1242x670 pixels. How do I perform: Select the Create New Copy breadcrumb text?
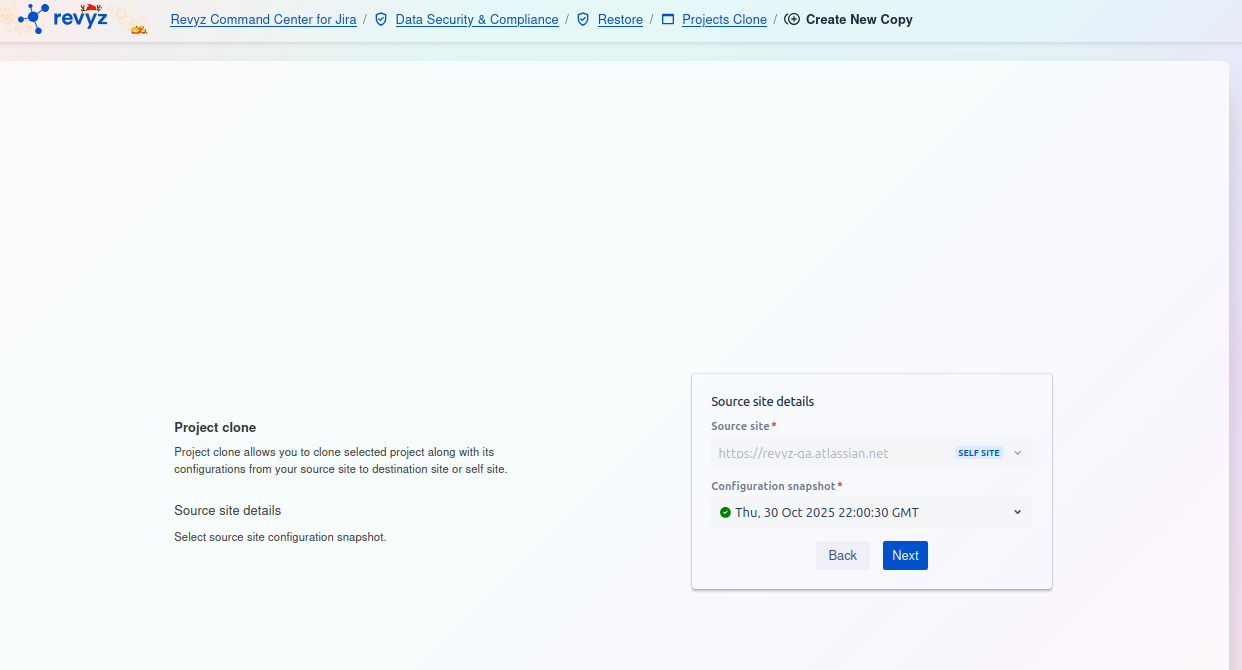[x=859, y=19]
